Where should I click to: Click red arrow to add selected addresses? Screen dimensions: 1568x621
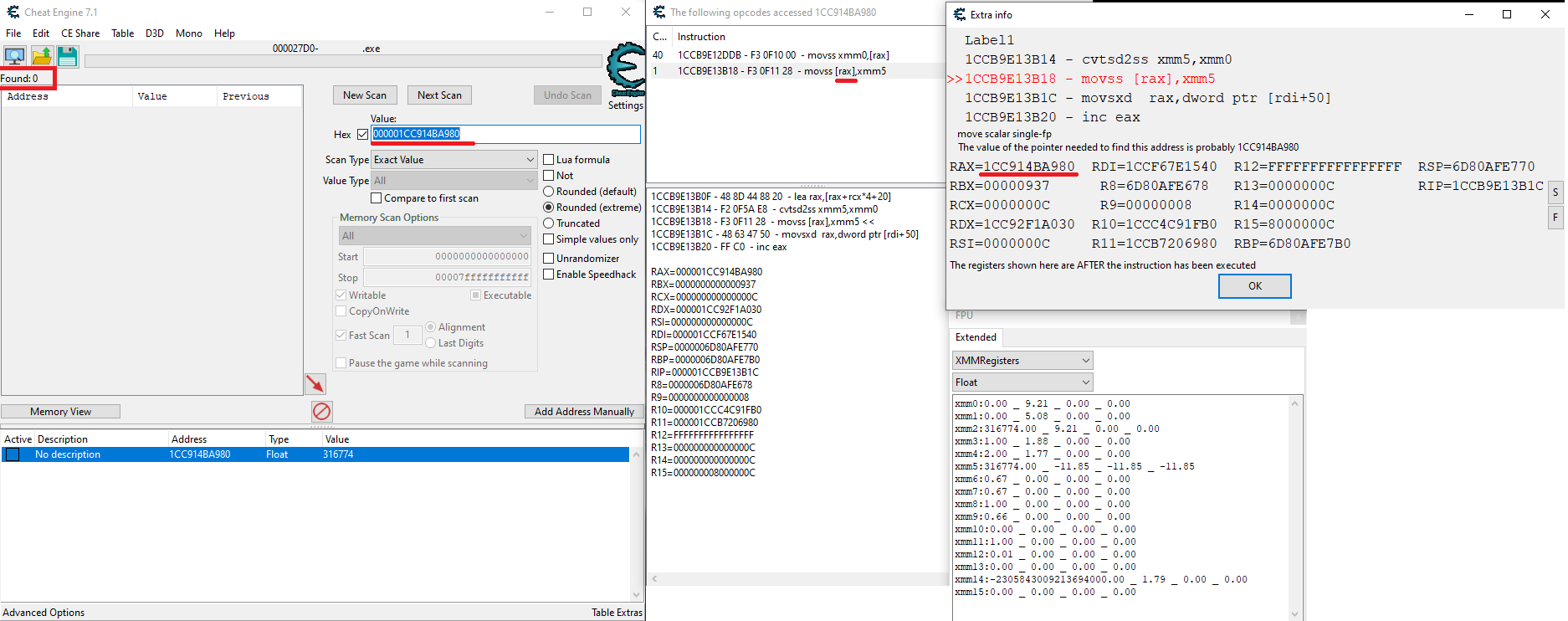[315, 383]
